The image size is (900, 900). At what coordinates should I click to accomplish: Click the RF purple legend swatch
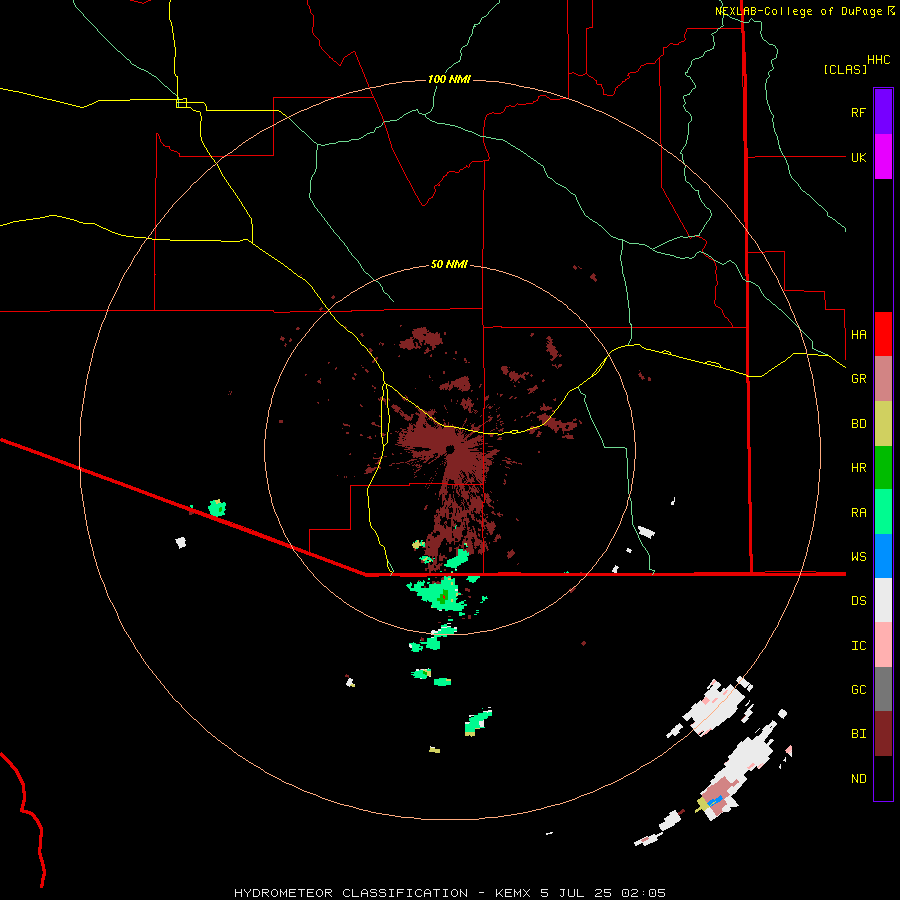[883, 111]
